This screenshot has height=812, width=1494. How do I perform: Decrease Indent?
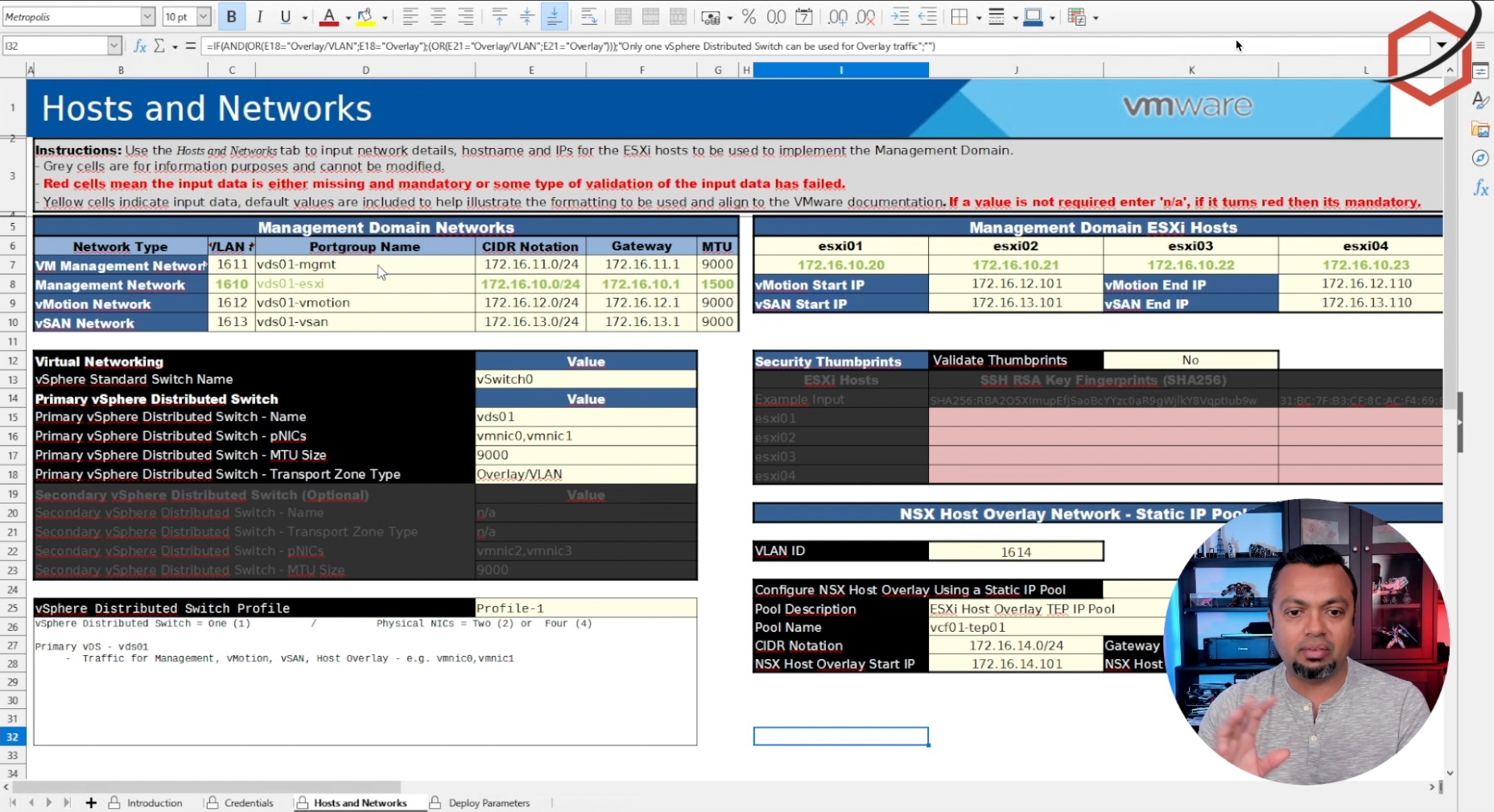click(927, 17)
